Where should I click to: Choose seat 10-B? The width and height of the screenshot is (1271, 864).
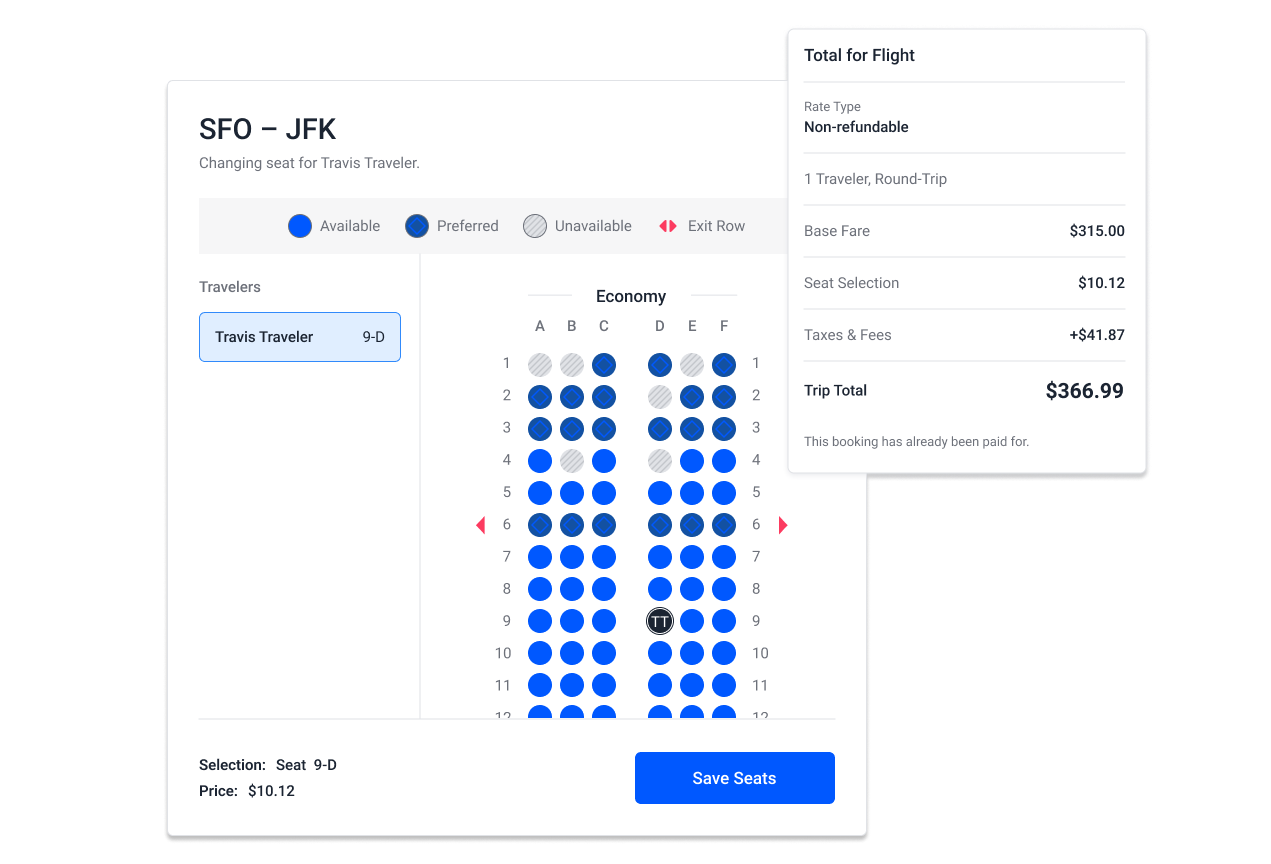572,653
